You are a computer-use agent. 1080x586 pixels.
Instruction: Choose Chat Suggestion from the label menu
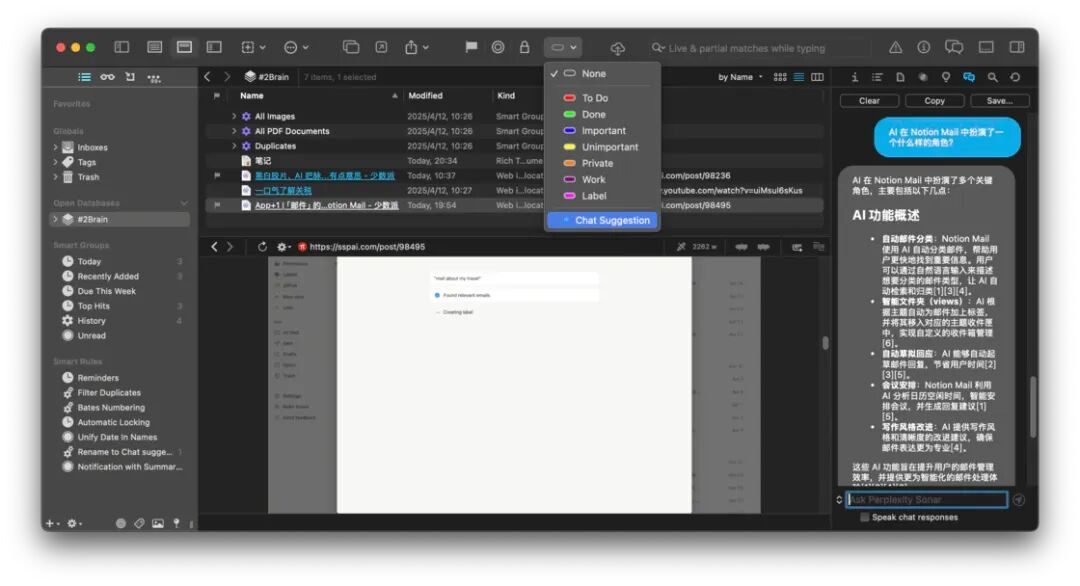pos(603,220)
